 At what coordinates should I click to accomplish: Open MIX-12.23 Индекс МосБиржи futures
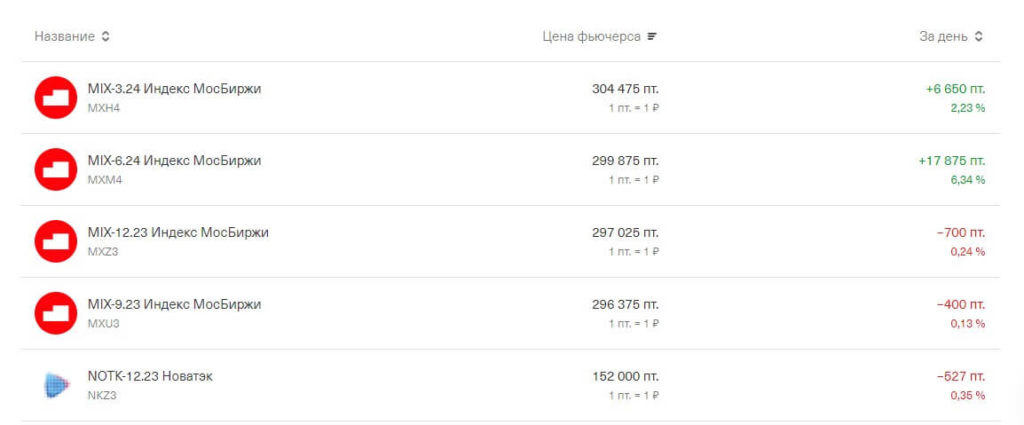click(178, 233)
